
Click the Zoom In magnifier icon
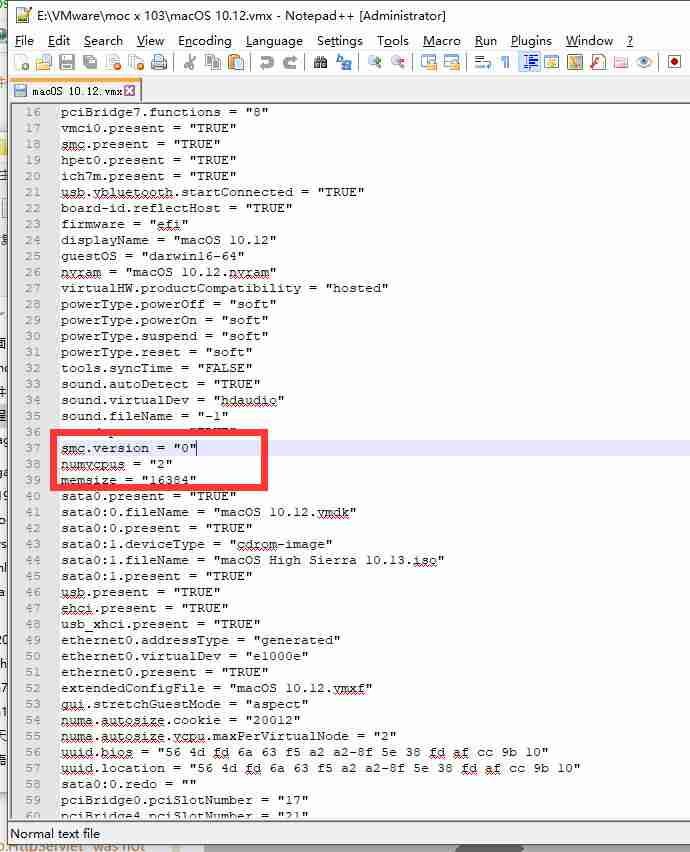point(374,62)
